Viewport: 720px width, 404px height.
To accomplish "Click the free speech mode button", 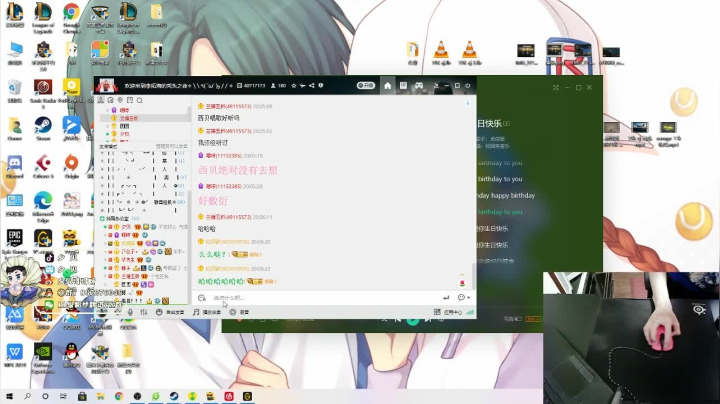I will pyautogui.click(x=170, y=312).
